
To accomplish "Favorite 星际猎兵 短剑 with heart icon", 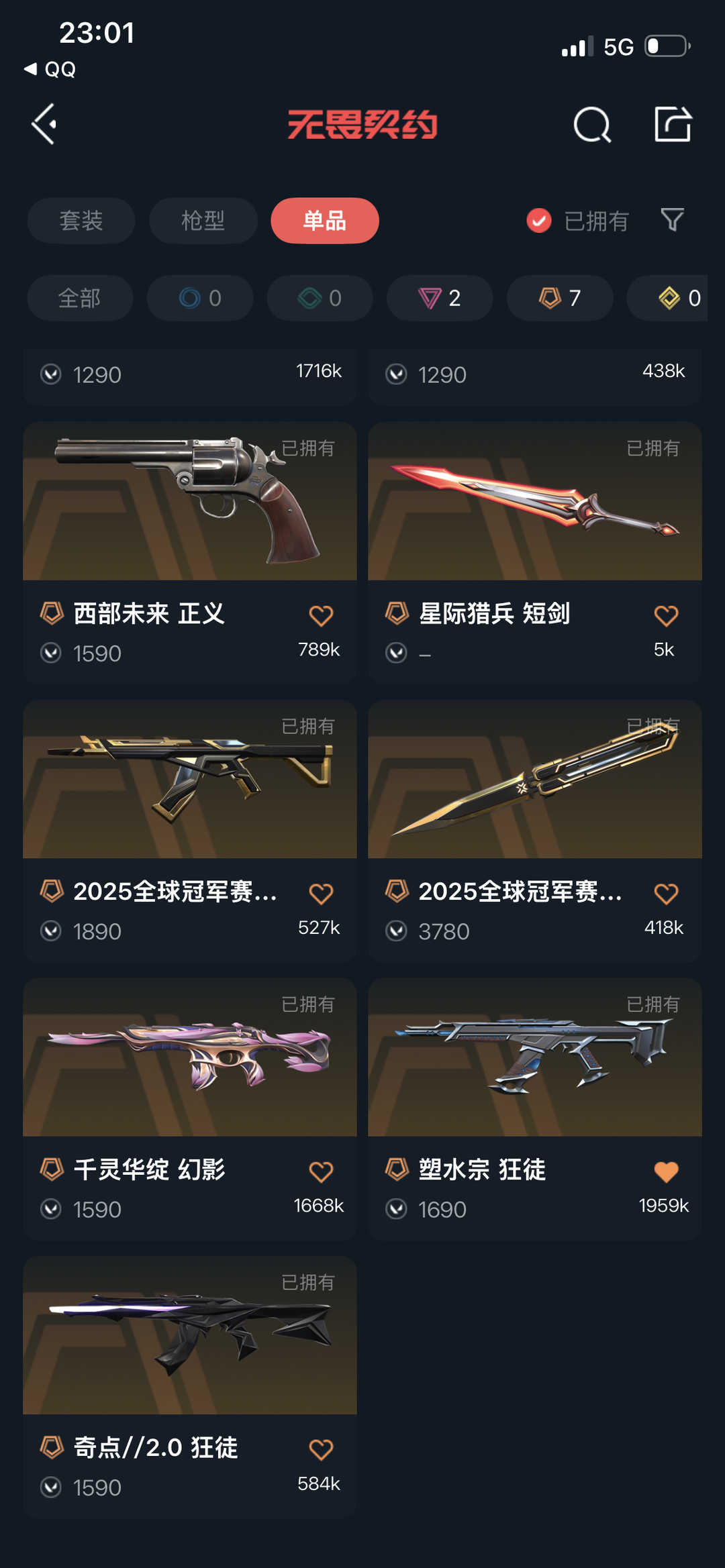I will [666, 615].
